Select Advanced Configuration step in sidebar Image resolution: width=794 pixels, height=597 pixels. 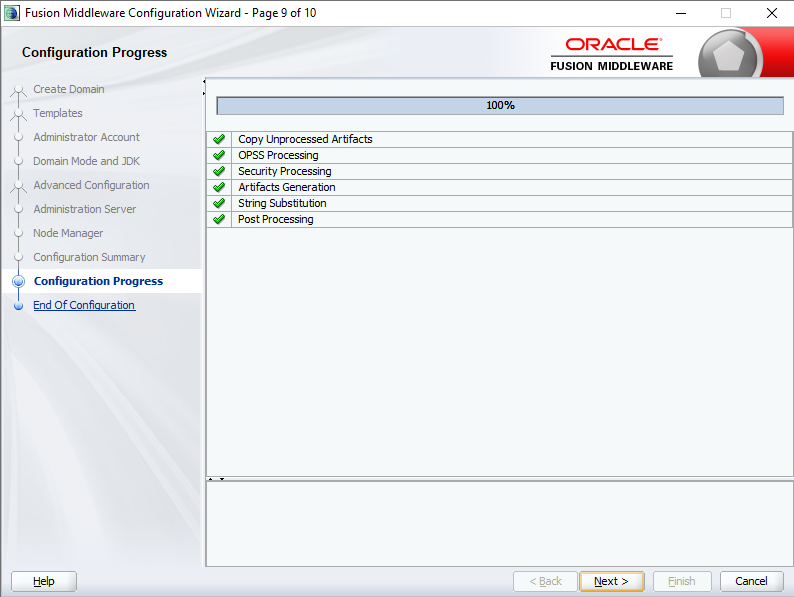point(91,185)
